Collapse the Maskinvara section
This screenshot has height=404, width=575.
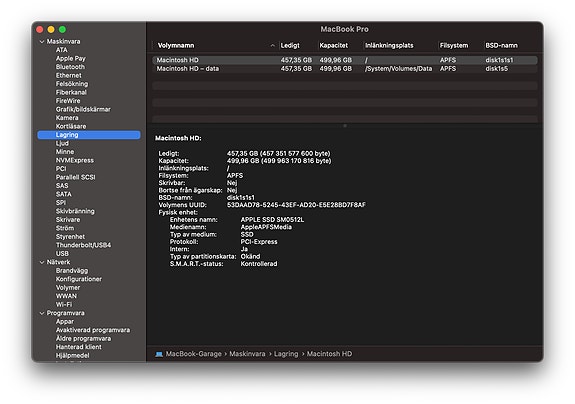[x=42, y=41]
